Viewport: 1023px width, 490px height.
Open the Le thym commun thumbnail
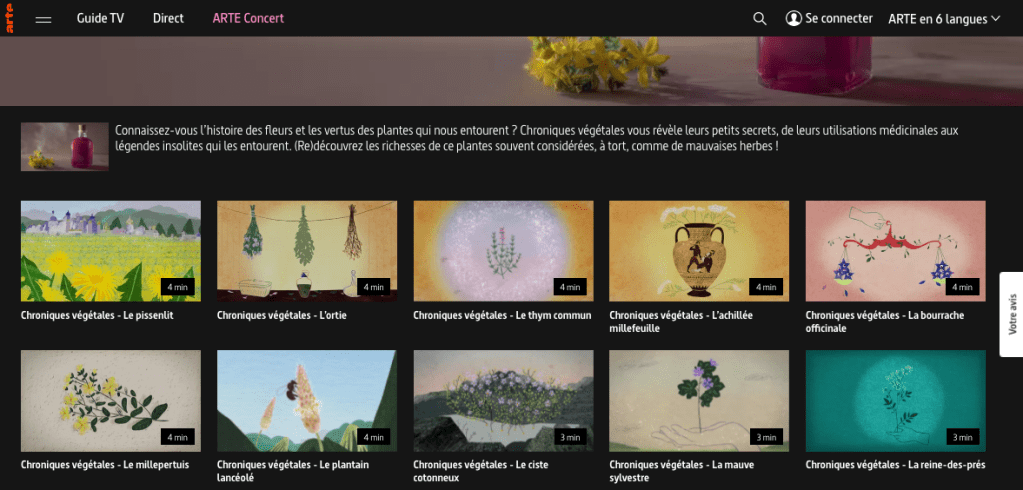(x=503, y=251)
